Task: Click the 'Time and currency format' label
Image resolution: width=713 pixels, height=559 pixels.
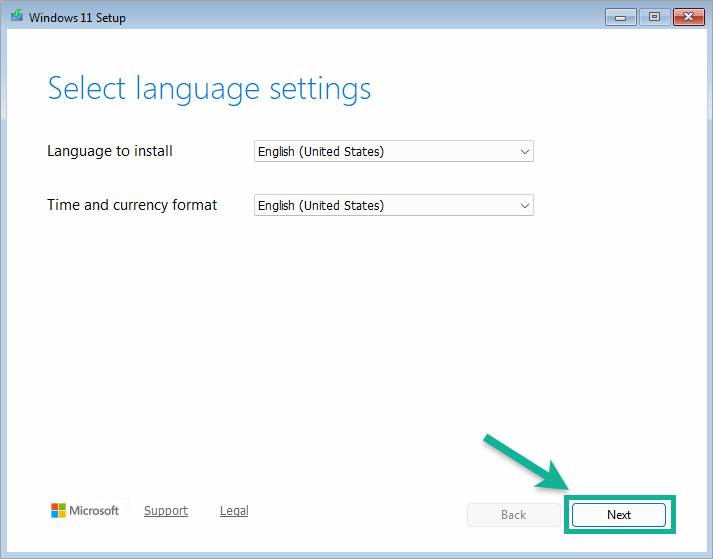Action: pyautogui.click(x=132, y=205)
